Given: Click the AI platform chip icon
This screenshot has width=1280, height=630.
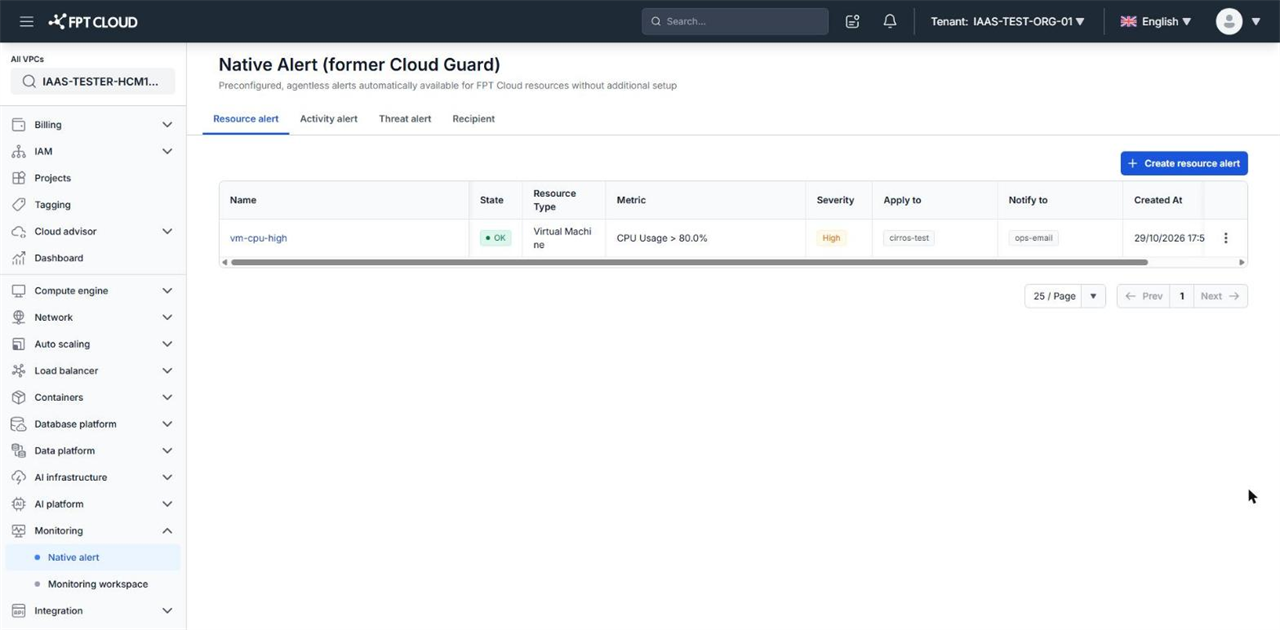Looking at the screenshot, I should tap(18, 504).
